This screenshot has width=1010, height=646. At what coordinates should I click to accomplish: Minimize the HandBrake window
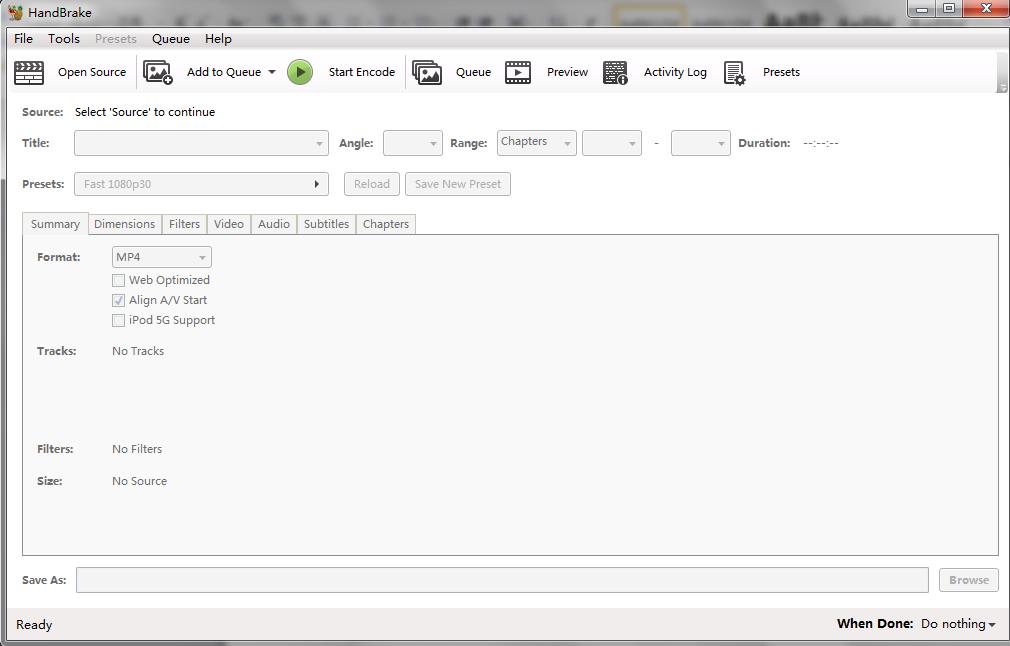pos(922,8)
